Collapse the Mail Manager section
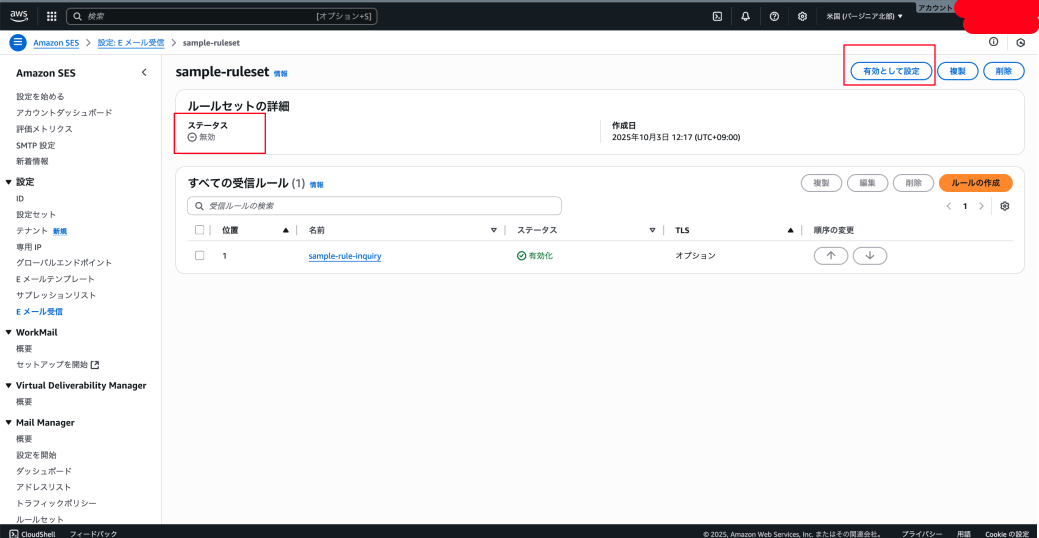1039x538 pixels. coord(8,422)
